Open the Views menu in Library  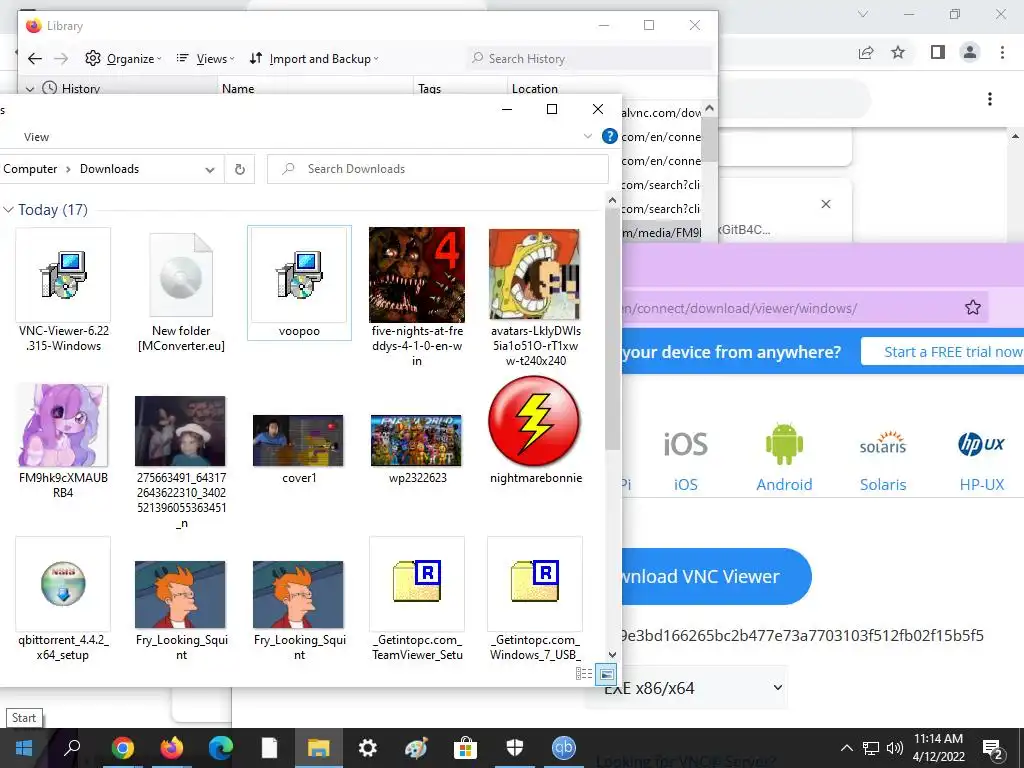205,59
